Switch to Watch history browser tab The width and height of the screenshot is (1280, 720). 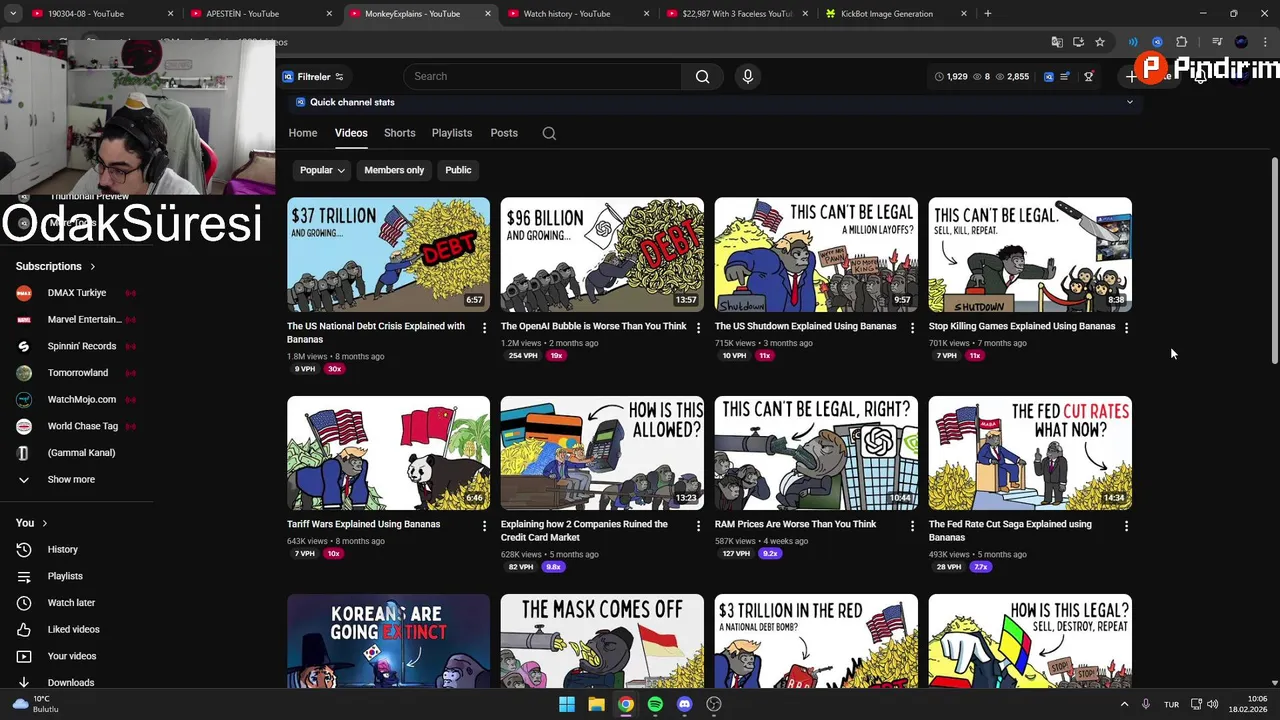point(577,14)
